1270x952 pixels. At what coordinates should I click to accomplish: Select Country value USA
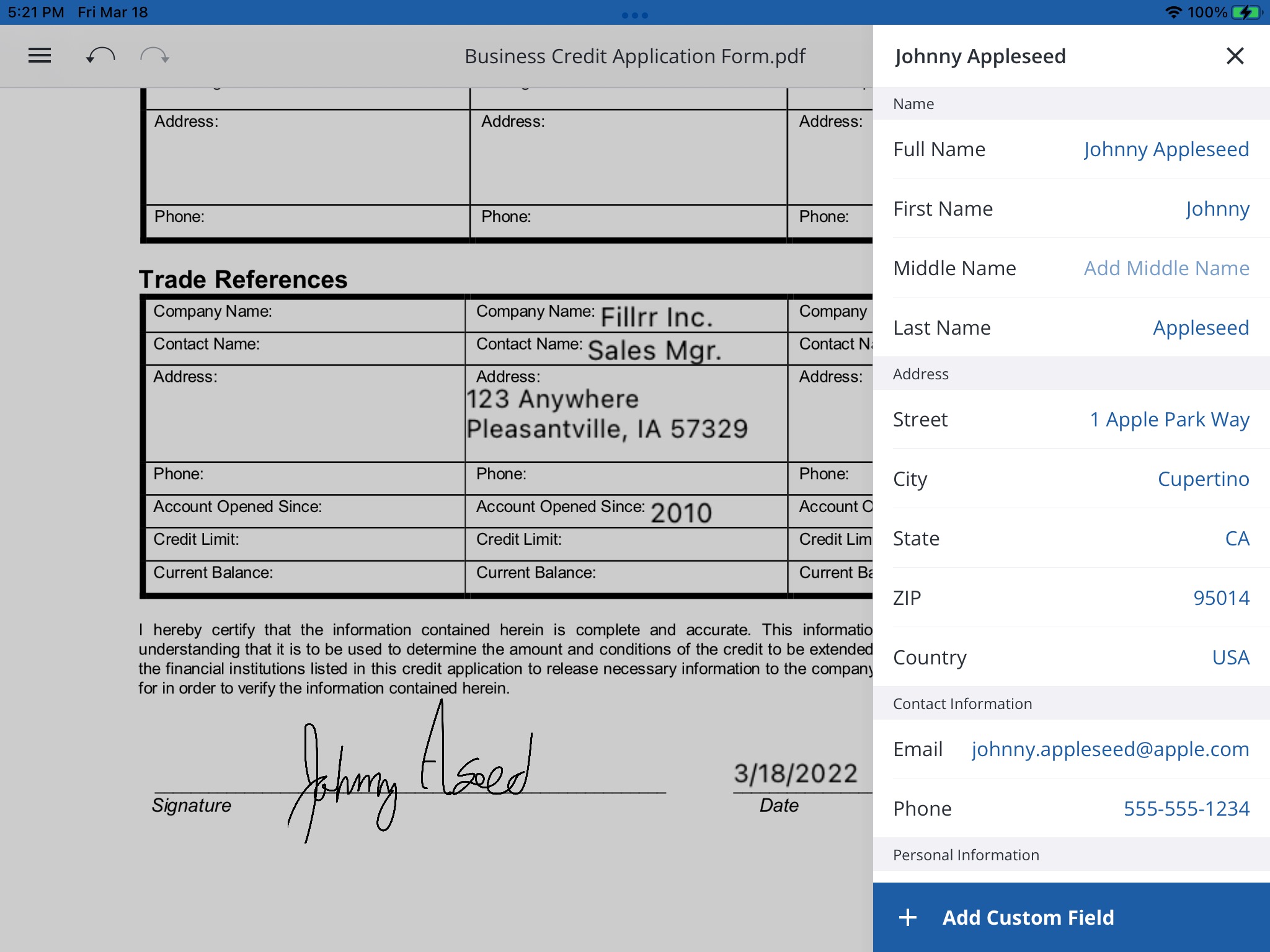1230,658
